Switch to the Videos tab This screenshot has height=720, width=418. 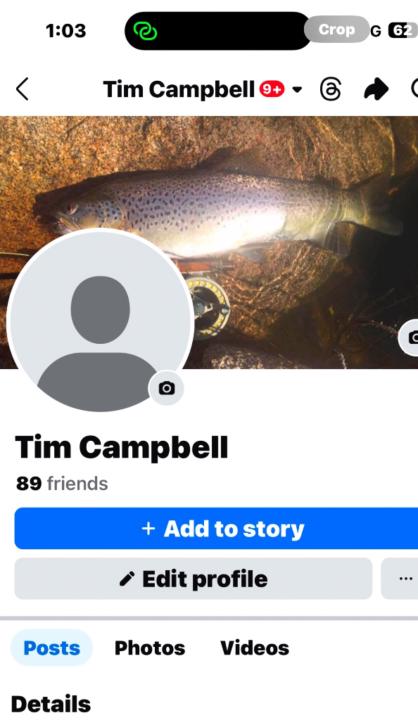(255, 648)
